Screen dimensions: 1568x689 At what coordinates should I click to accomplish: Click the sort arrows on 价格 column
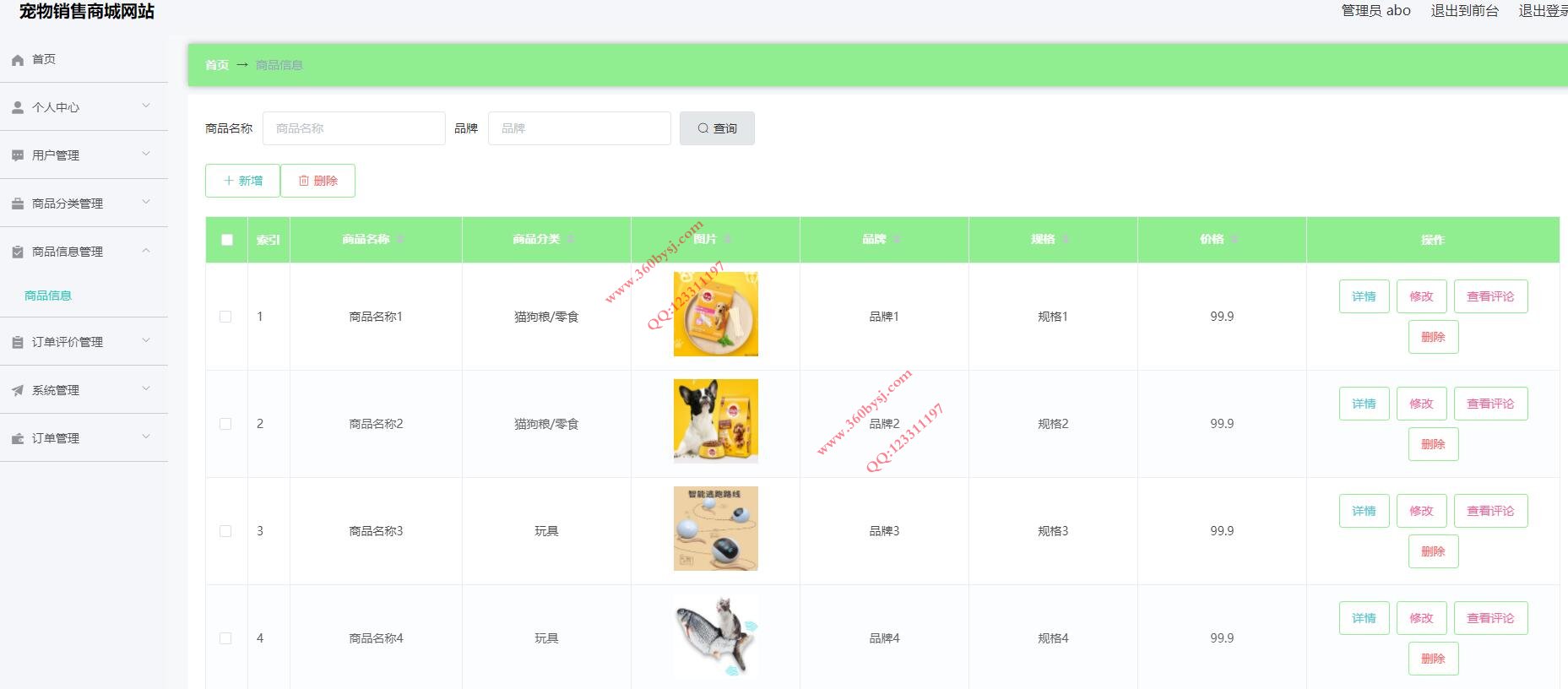click(x=1234, y=240)
